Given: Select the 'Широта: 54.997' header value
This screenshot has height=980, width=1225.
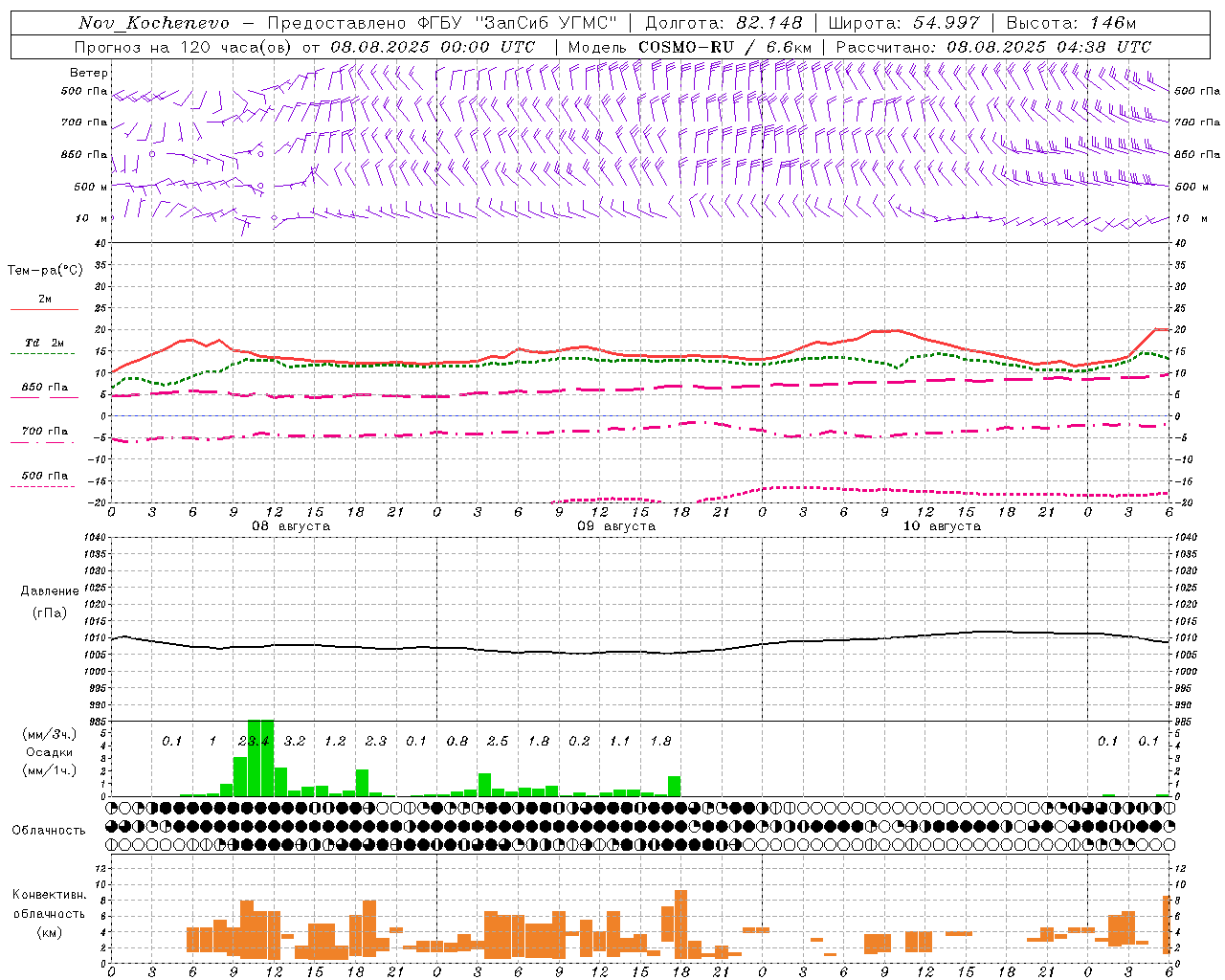Looking at the screenshot, I should [x=903, y=23].
